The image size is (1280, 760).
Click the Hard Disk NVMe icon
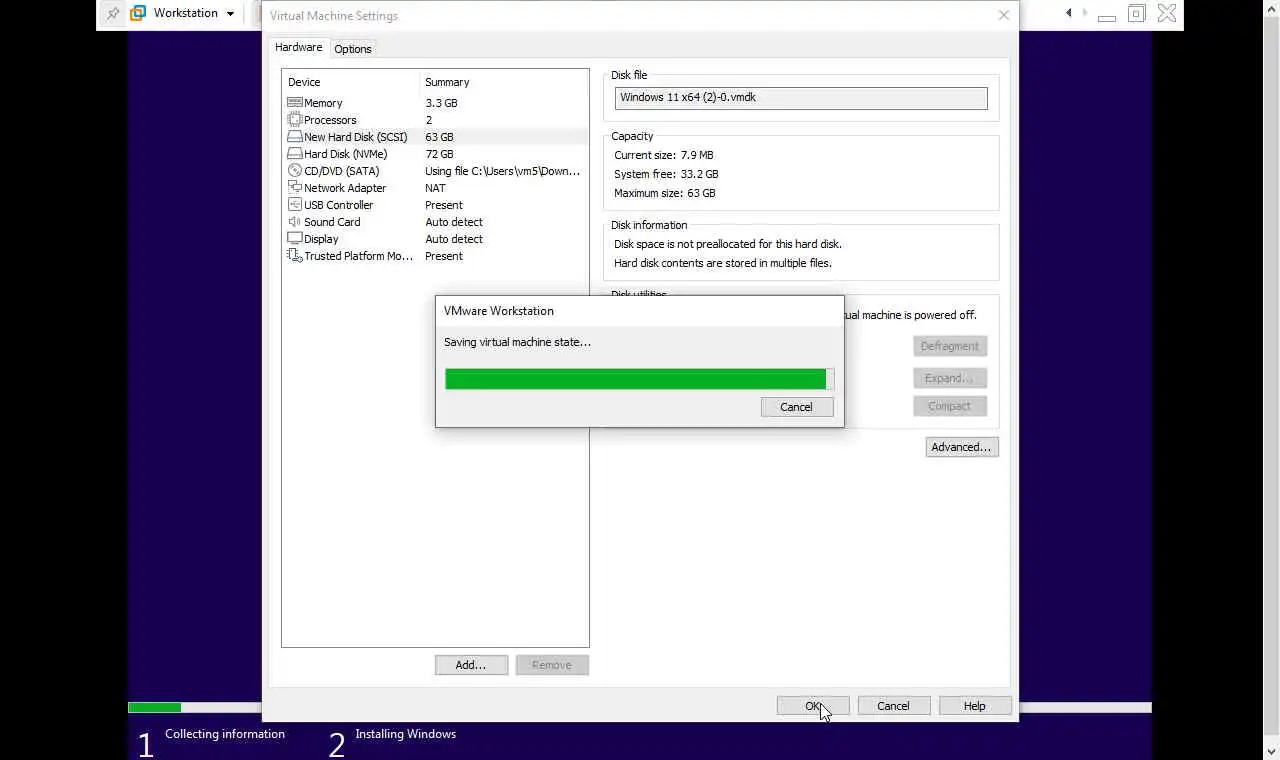tap(295, 154)
